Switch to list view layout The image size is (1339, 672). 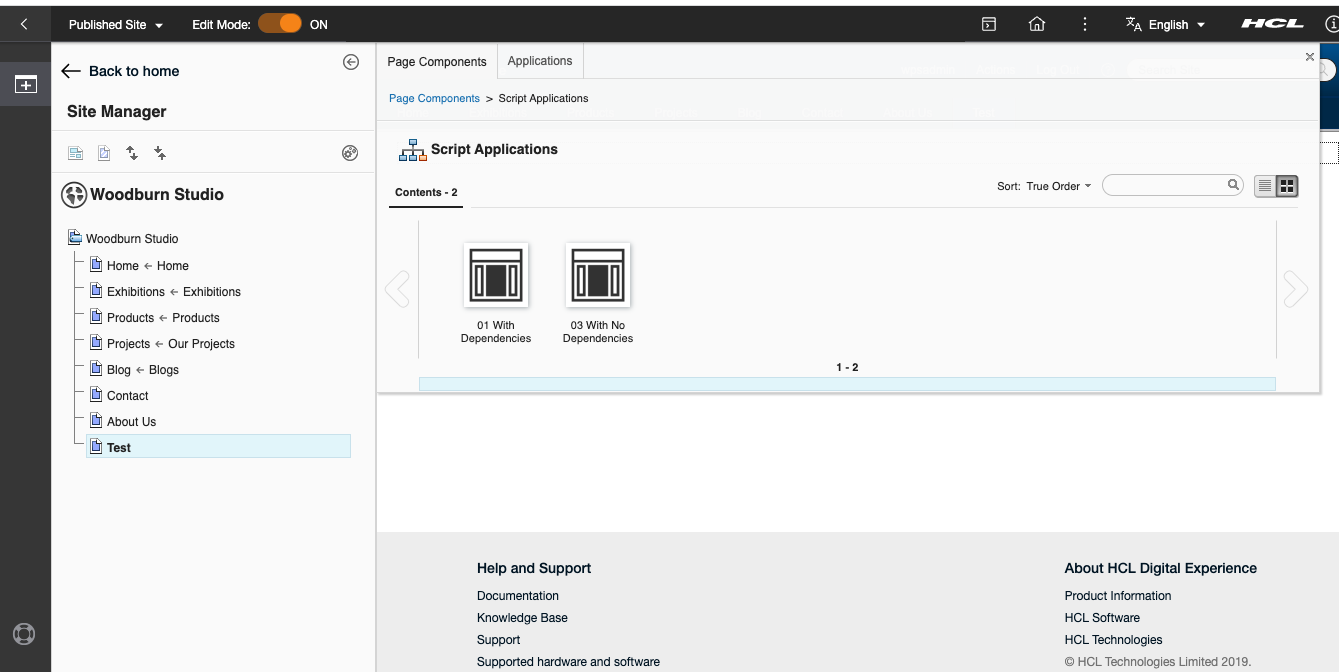1265,186
